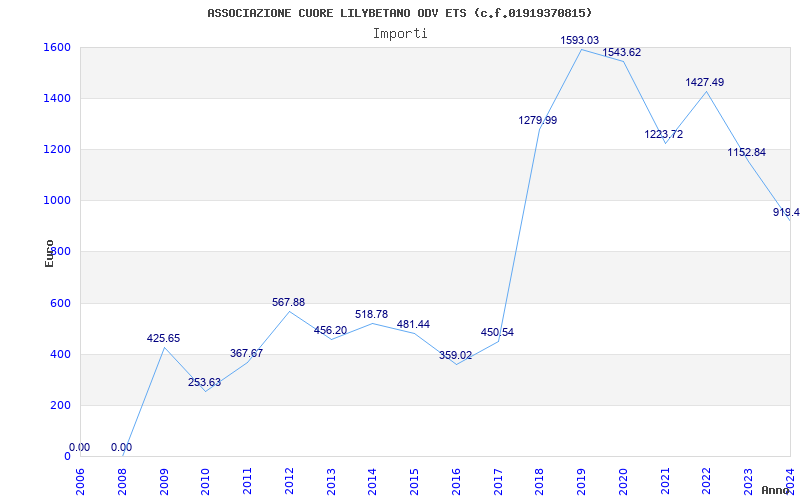Click the 0.00 label above year 2006
Viewport: 800px width, 500px height.
tap(80, 447)
